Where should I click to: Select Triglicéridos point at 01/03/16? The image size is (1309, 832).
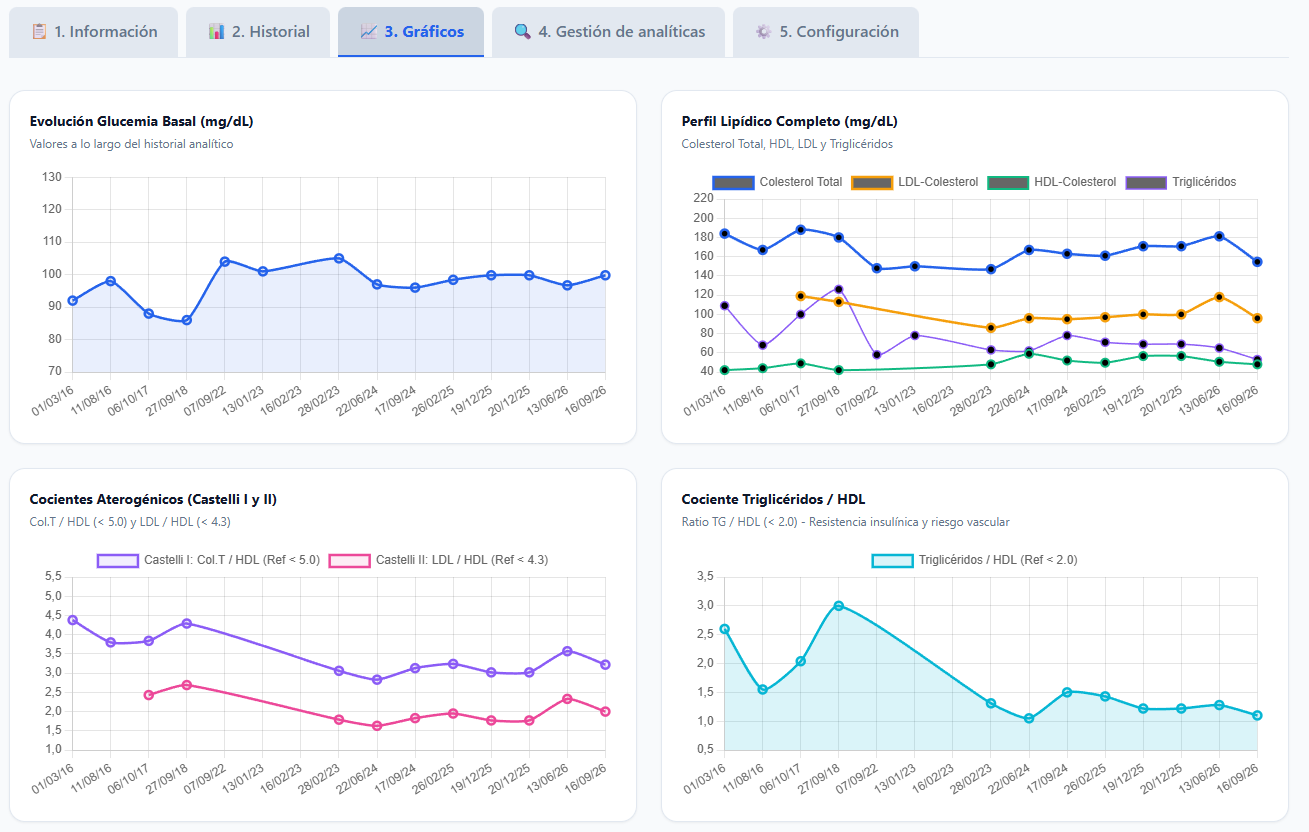point(724,305)
